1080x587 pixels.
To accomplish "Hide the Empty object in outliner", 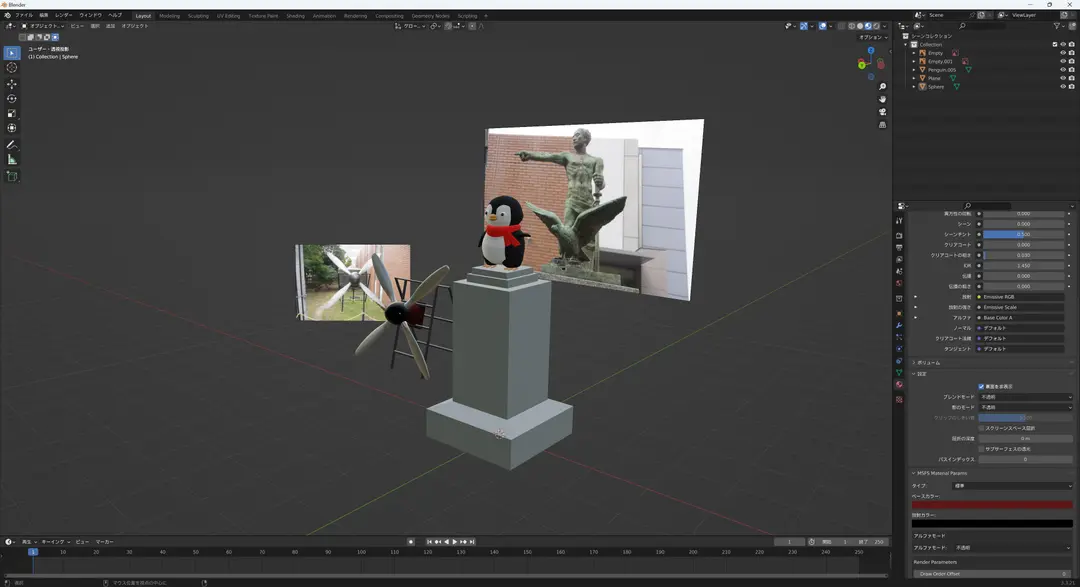I will [x=1063, y=53].
